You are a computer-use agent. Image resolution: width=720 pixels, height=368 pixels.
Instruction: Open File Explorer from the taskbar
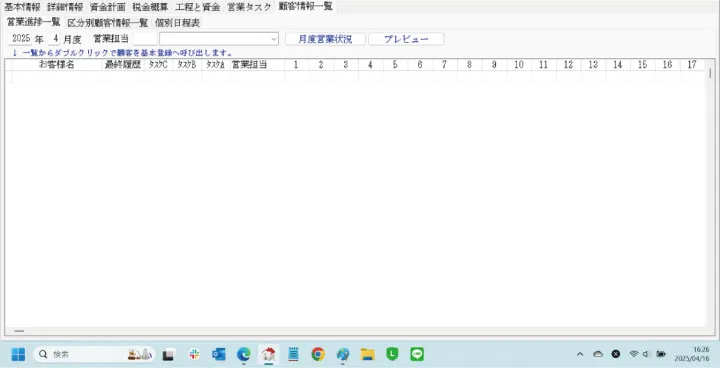coord(367,354)
